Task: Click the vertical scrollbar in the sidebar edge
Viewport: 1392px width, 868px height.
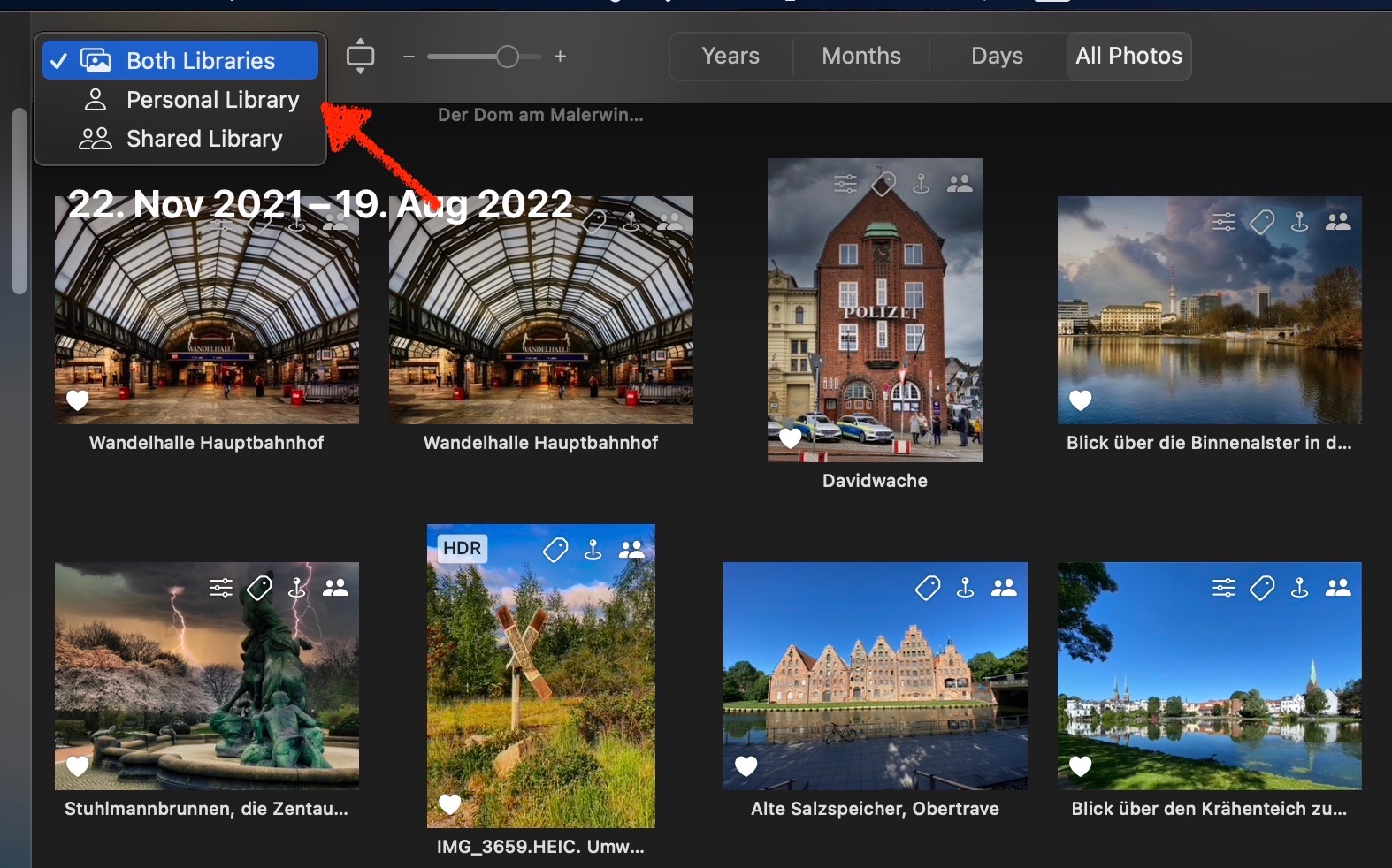Action: 19,202
